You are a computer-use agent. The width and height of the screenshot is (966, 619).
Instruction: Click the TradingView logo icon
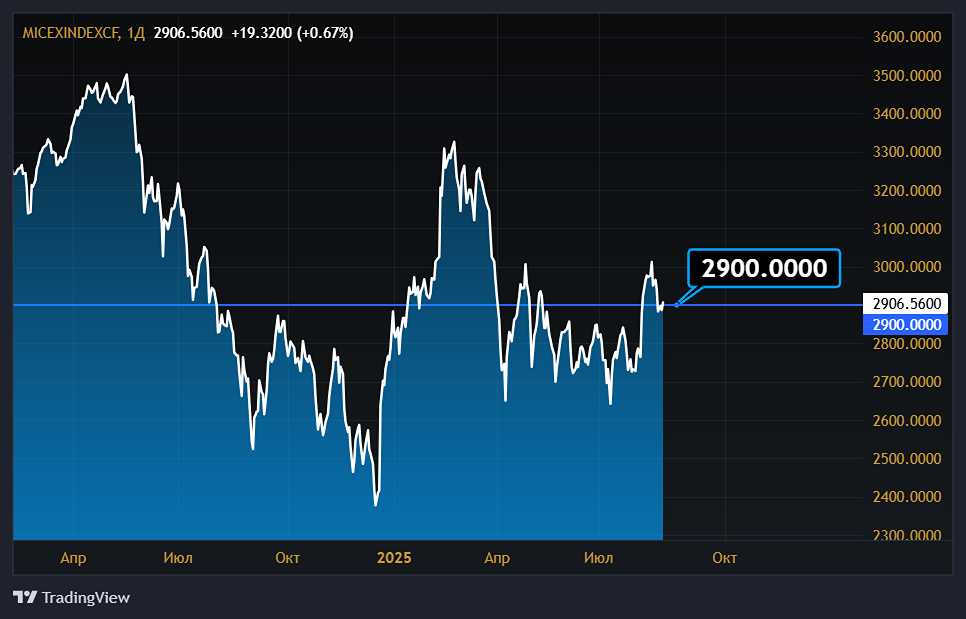25,597
